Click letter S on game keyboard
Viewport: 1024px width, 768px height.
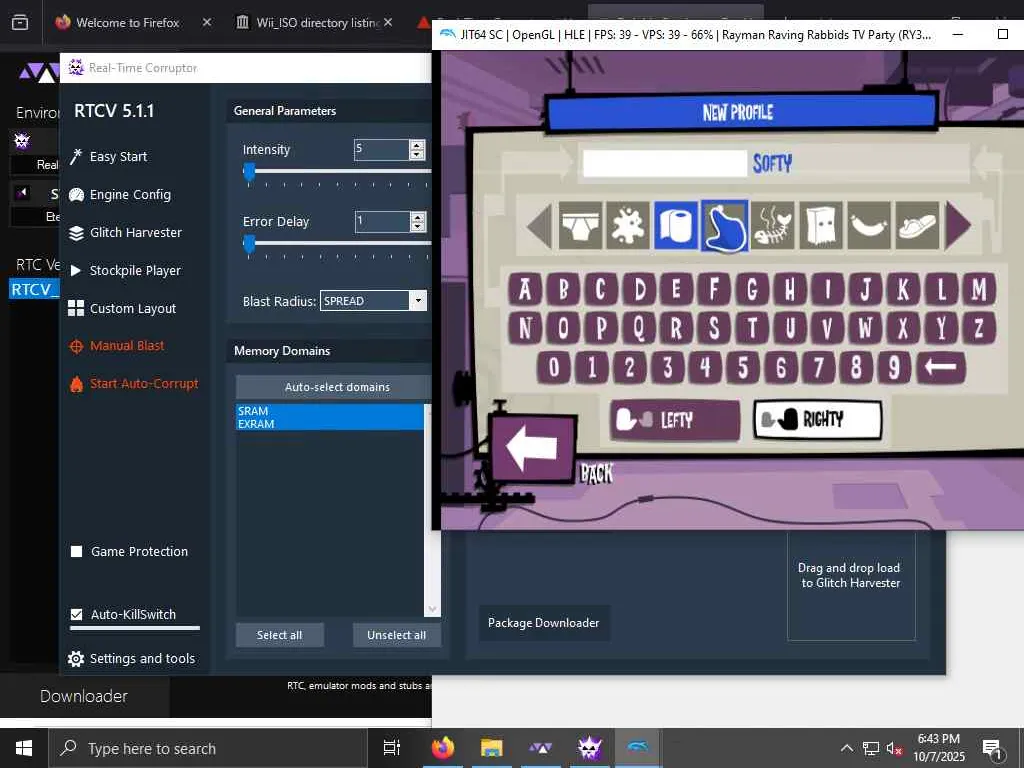tap(714, 328)
